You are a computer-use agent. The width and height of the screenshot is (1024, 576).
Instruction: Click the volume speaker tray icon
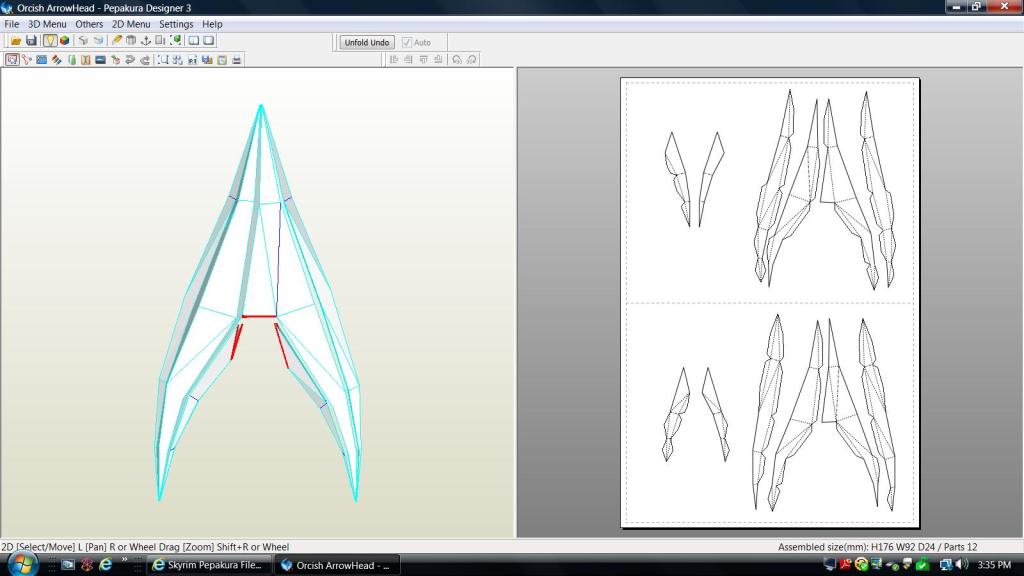[x=962, y=564]
